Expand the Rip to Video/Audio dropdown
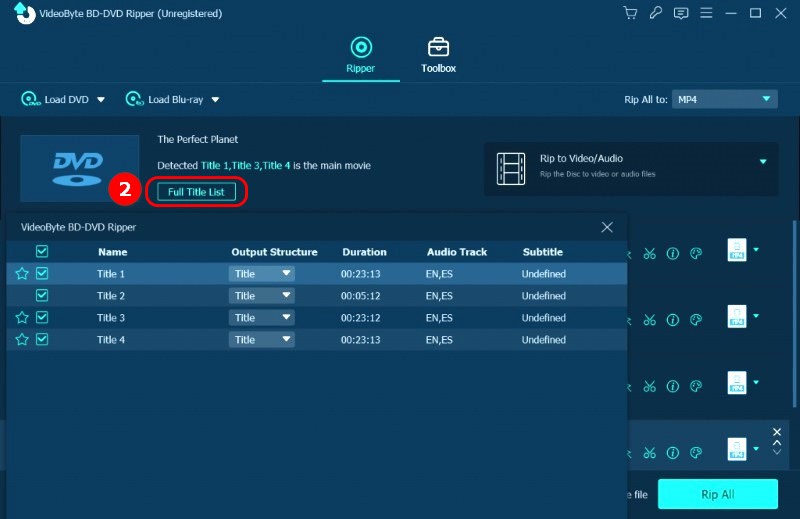The image size is (800, 519). 762,161
